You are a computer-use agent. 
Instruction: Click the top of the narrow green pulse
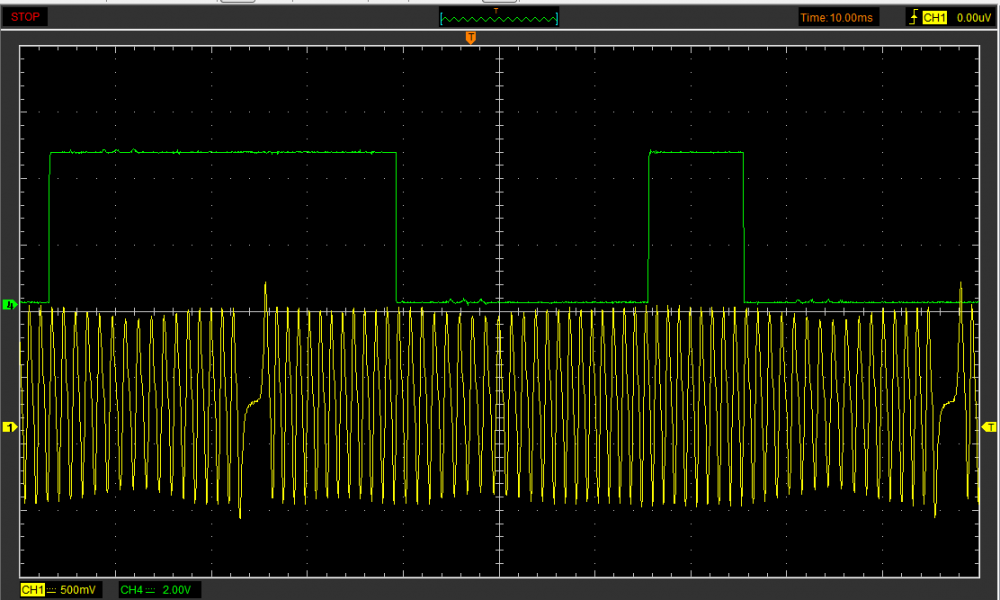(696, 152)
